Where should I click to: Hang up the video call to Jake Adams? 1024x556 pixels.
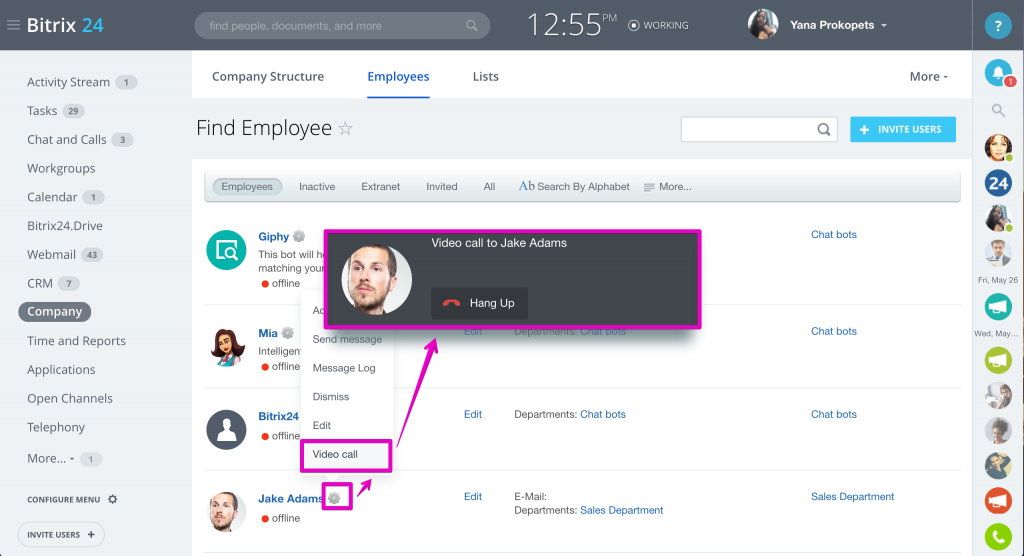coord(479,303)
